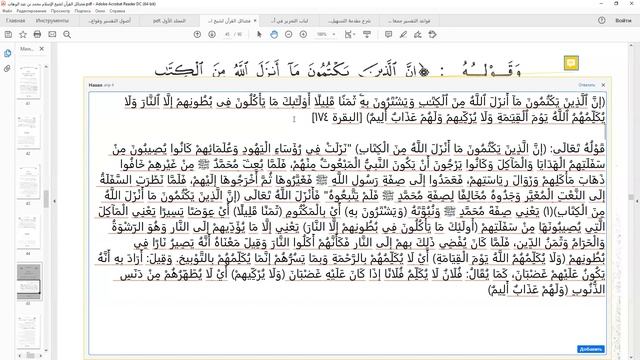Image resolution: width=640 pixels, height=360 pixels.
Task: Go to next page with the down arrow
Action: click(212, 35)
